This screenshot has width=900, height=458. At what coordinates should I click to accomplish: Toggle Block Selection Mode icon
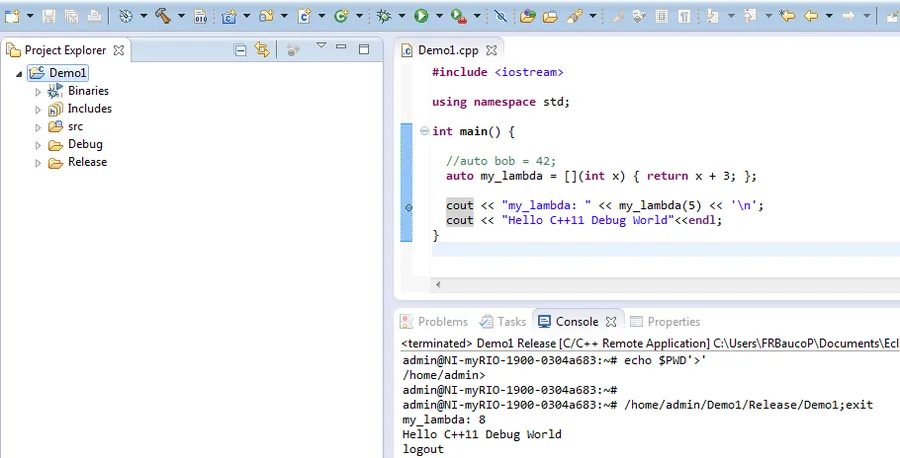[x=661, y=16]
